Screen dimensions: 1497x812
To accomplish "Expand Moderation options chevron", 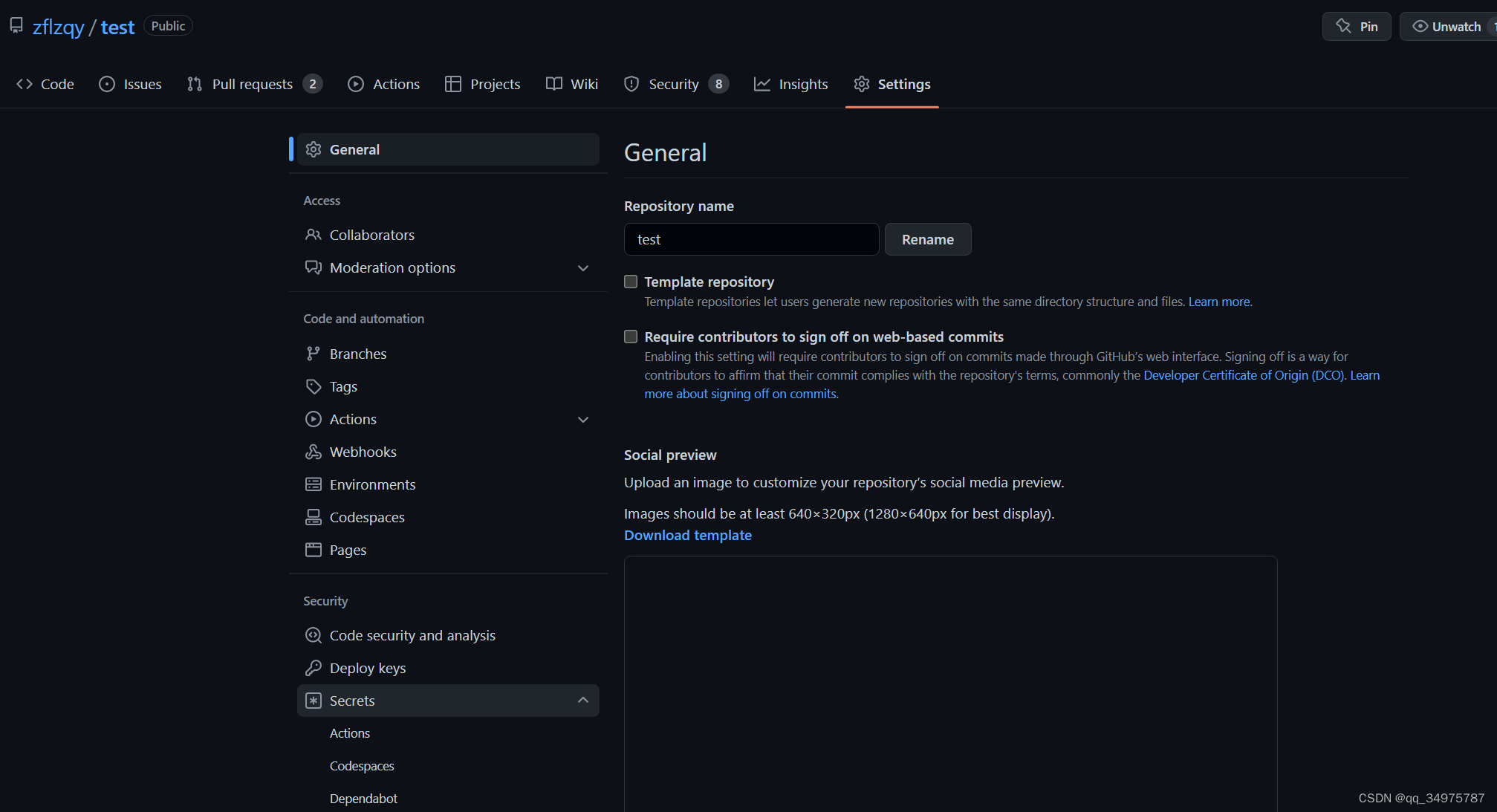I will [x=583, y=268].
